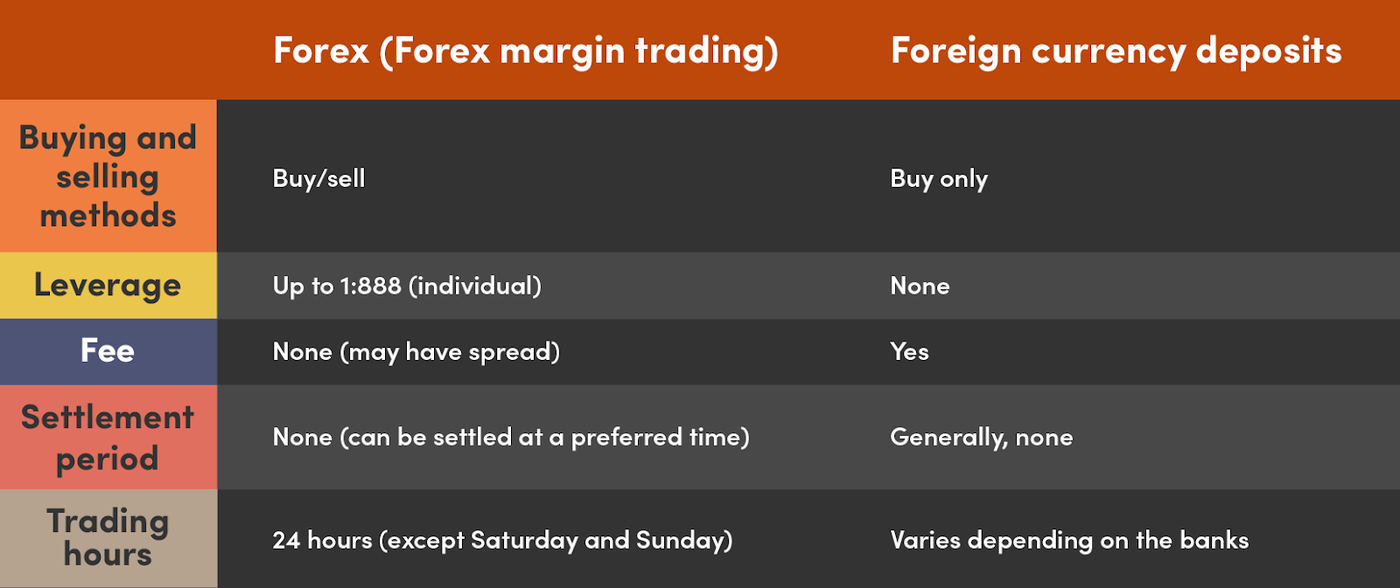Click the 'Yes' fee cell
1400x588 pixels.
[909, 352]
